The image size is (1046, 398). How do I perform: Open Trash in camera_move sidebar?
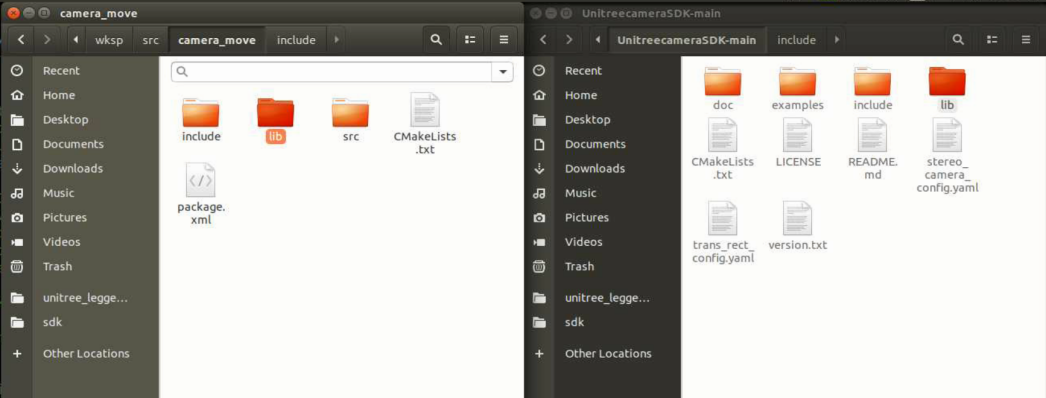80,267
